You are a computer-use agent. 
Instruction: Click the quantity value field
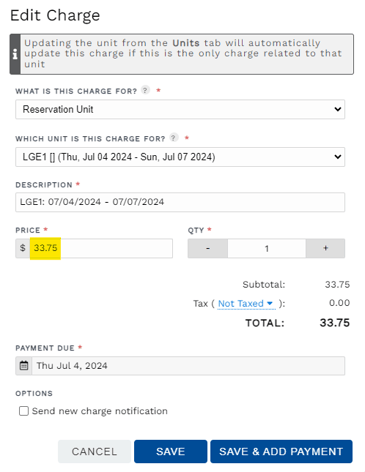click(267, 248)
